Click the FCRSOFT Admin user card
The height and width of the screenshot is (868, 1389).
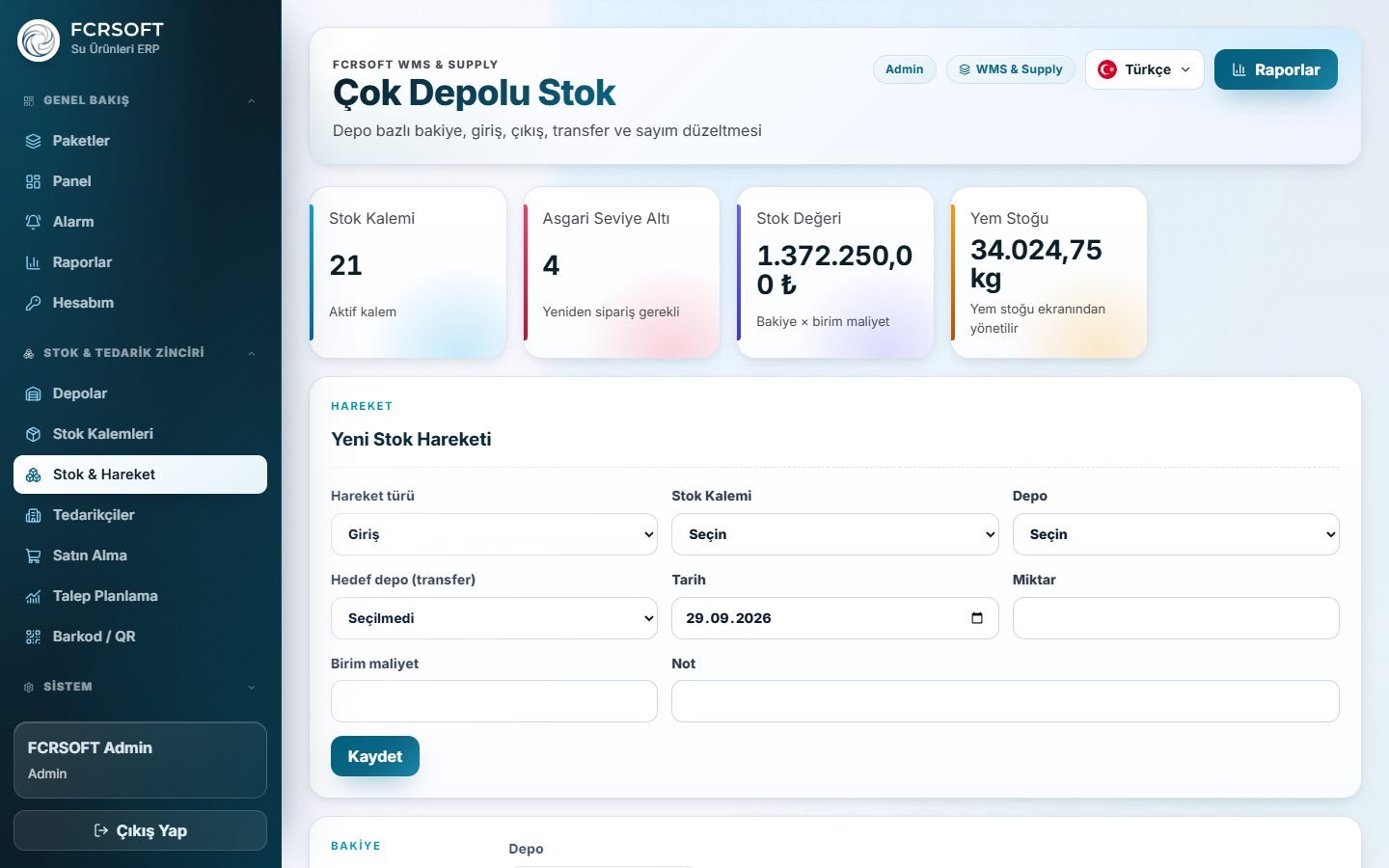140,760
